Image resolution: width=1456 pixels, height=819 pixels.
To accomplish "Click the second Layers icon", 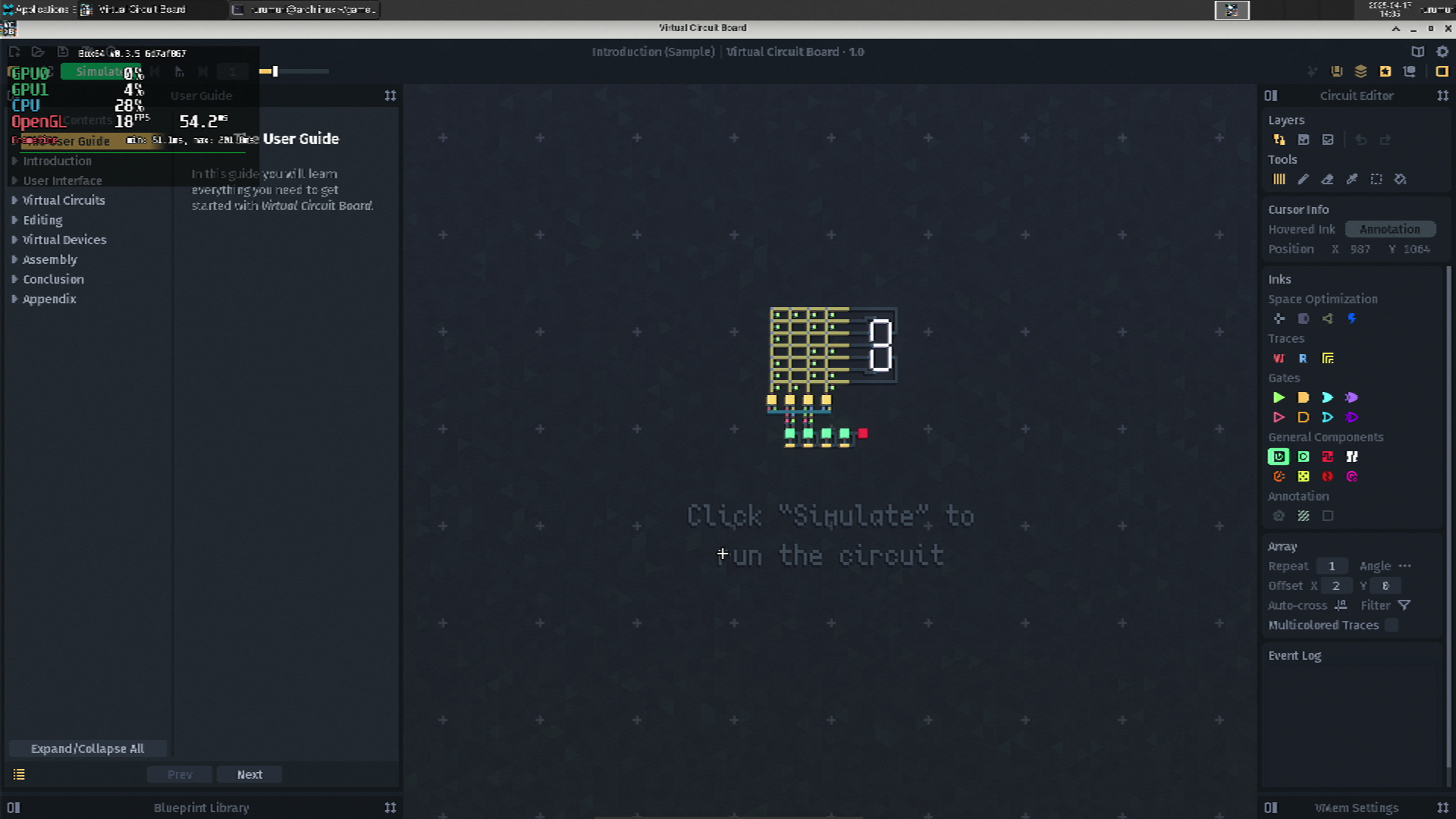I will [1304, 140].
